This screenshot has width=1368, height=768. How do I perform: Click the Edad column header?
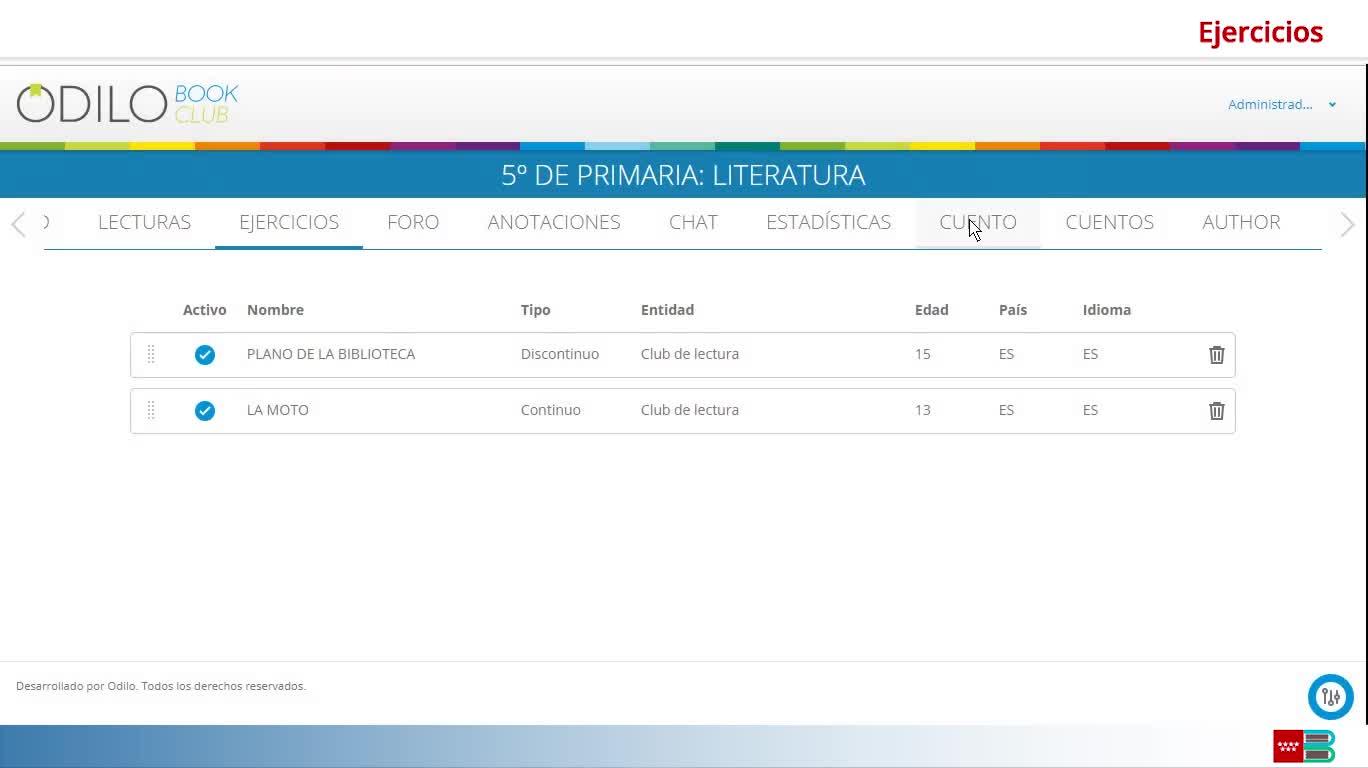(931, 310)
